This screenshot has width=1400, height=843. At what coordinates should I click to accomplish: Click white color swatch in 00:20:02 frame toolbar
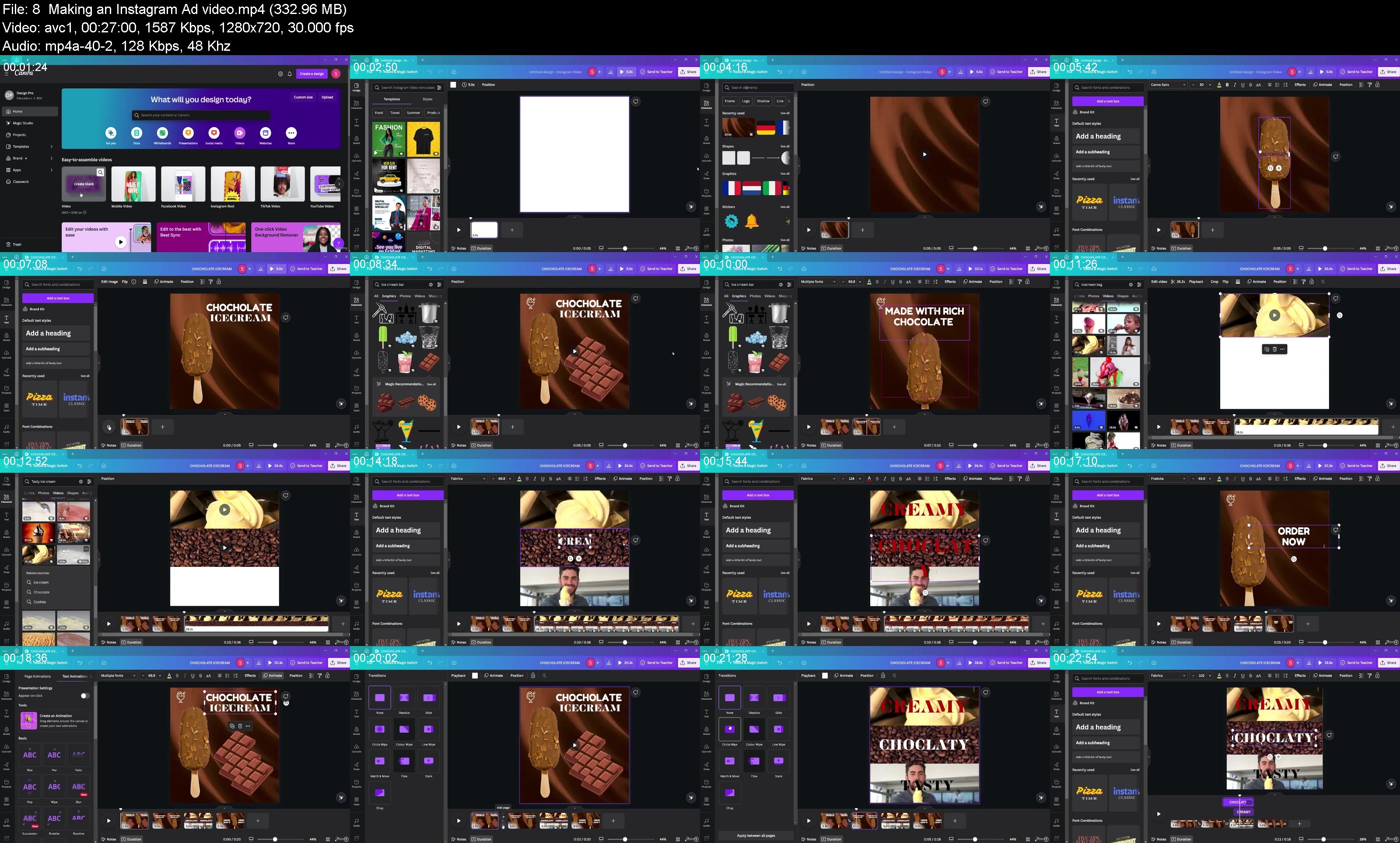[475, 676]
